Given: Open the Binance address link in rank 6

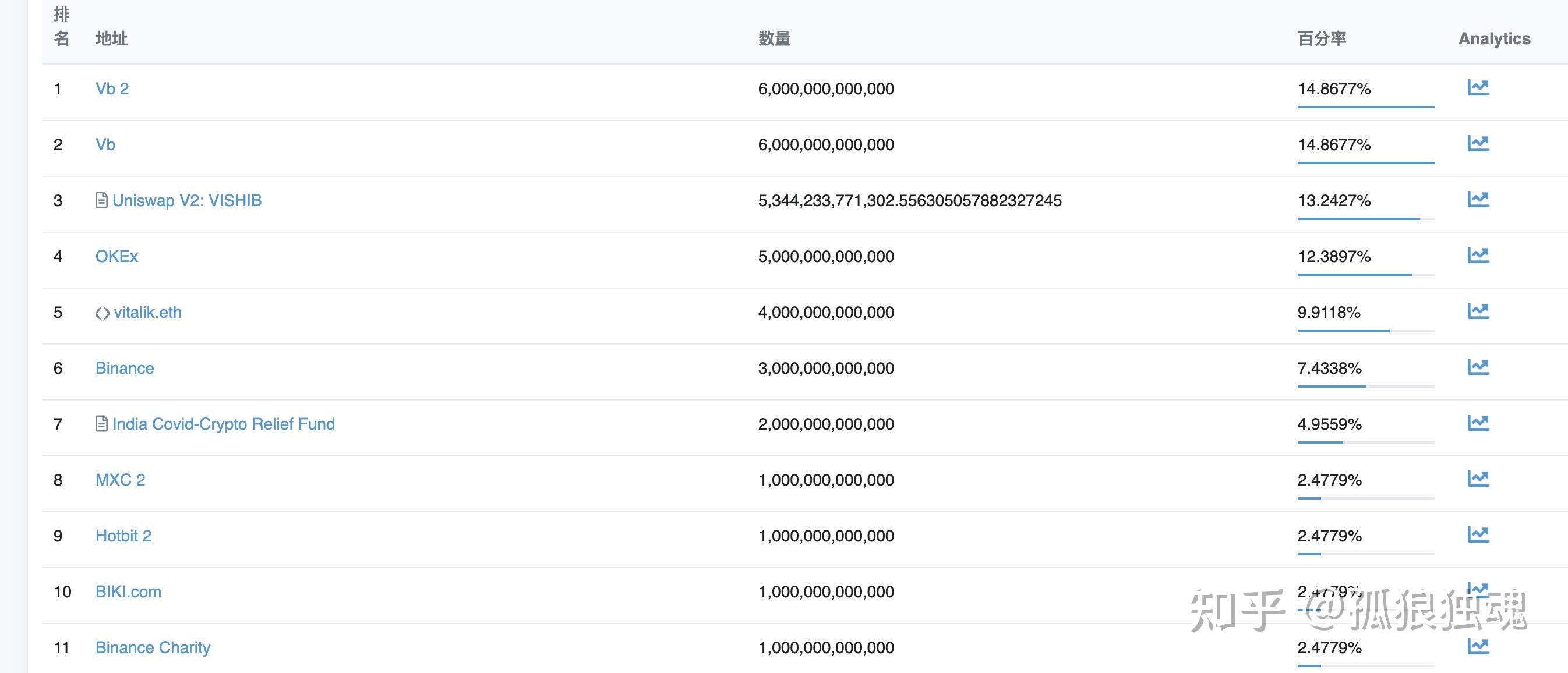Looking at the screenshot, I should coord(125,368).
